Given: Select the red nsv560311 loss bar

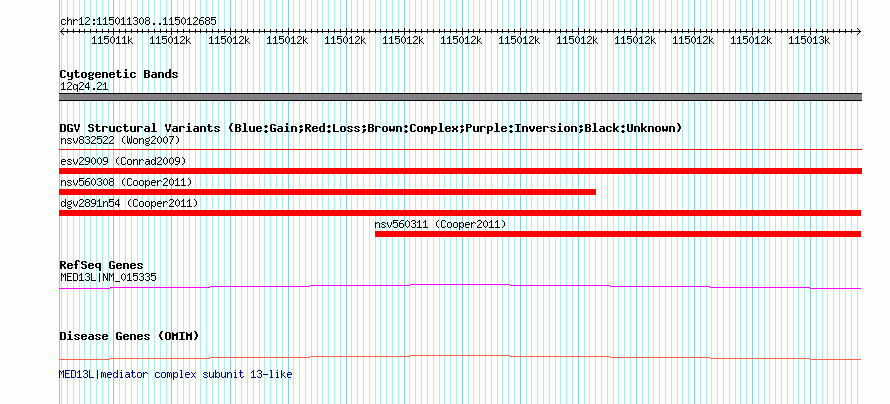Looking at the screenshot, I should (x=618, y=234).
